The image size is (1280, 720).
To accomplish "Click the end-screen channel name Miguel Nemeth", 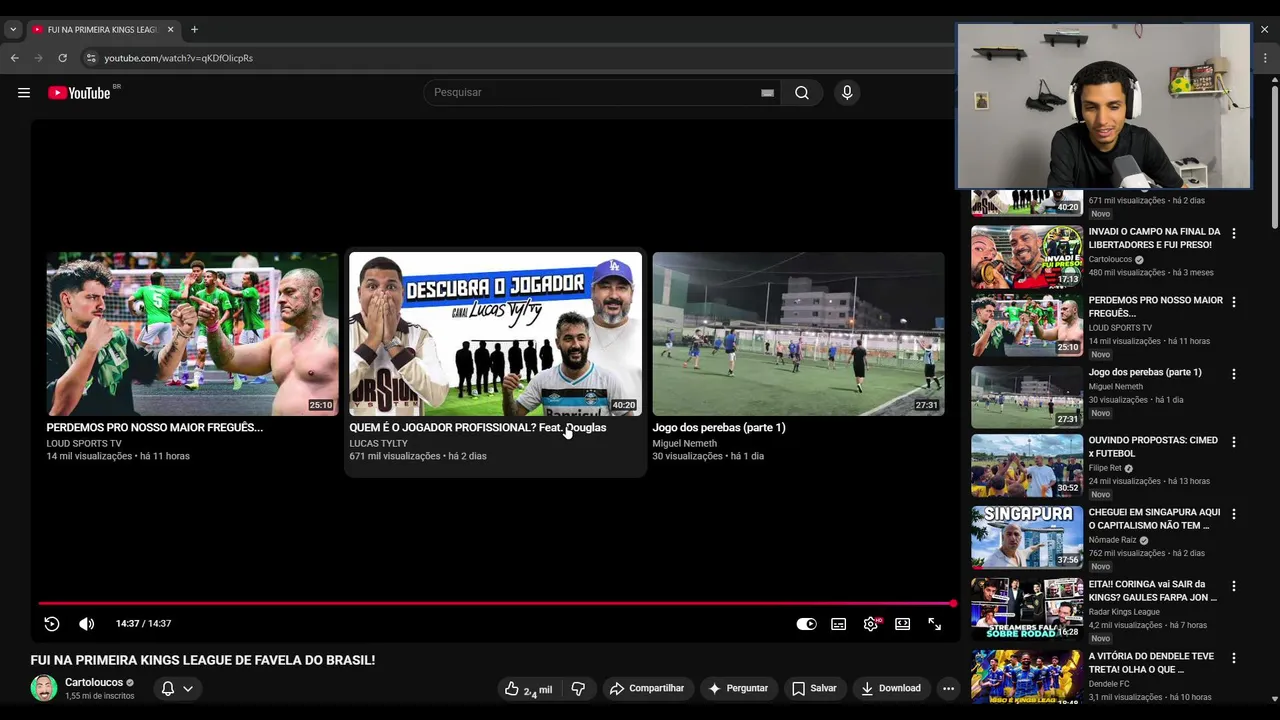I will (685, 444).
